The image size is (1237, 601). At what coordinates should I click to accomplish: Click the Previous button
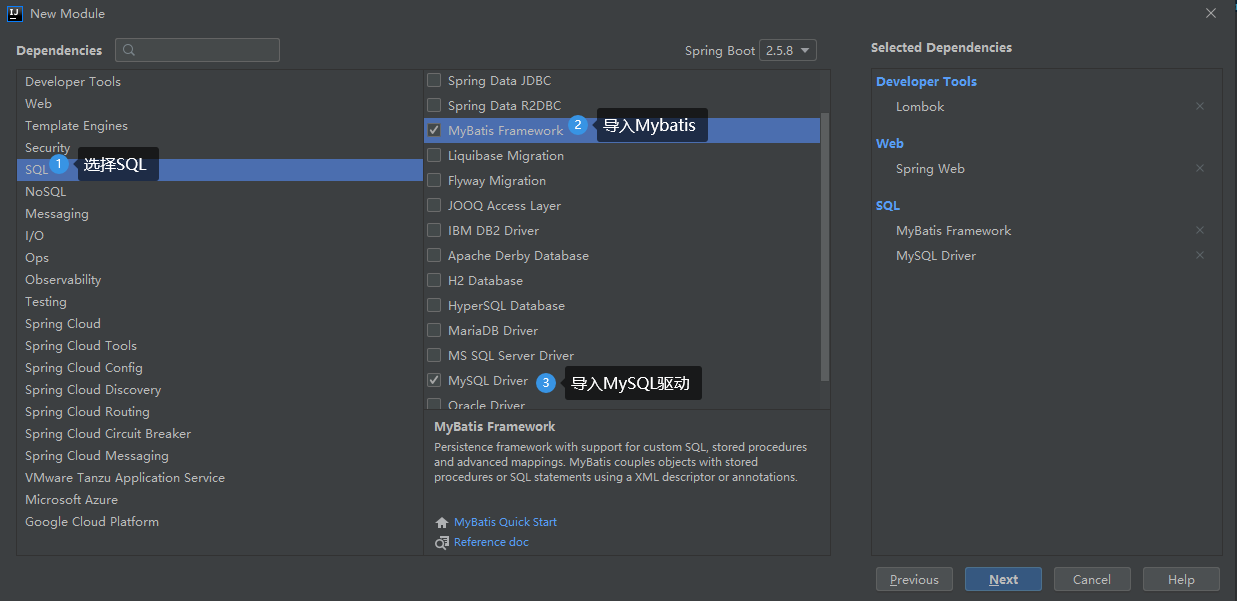(x=914, y=579)
